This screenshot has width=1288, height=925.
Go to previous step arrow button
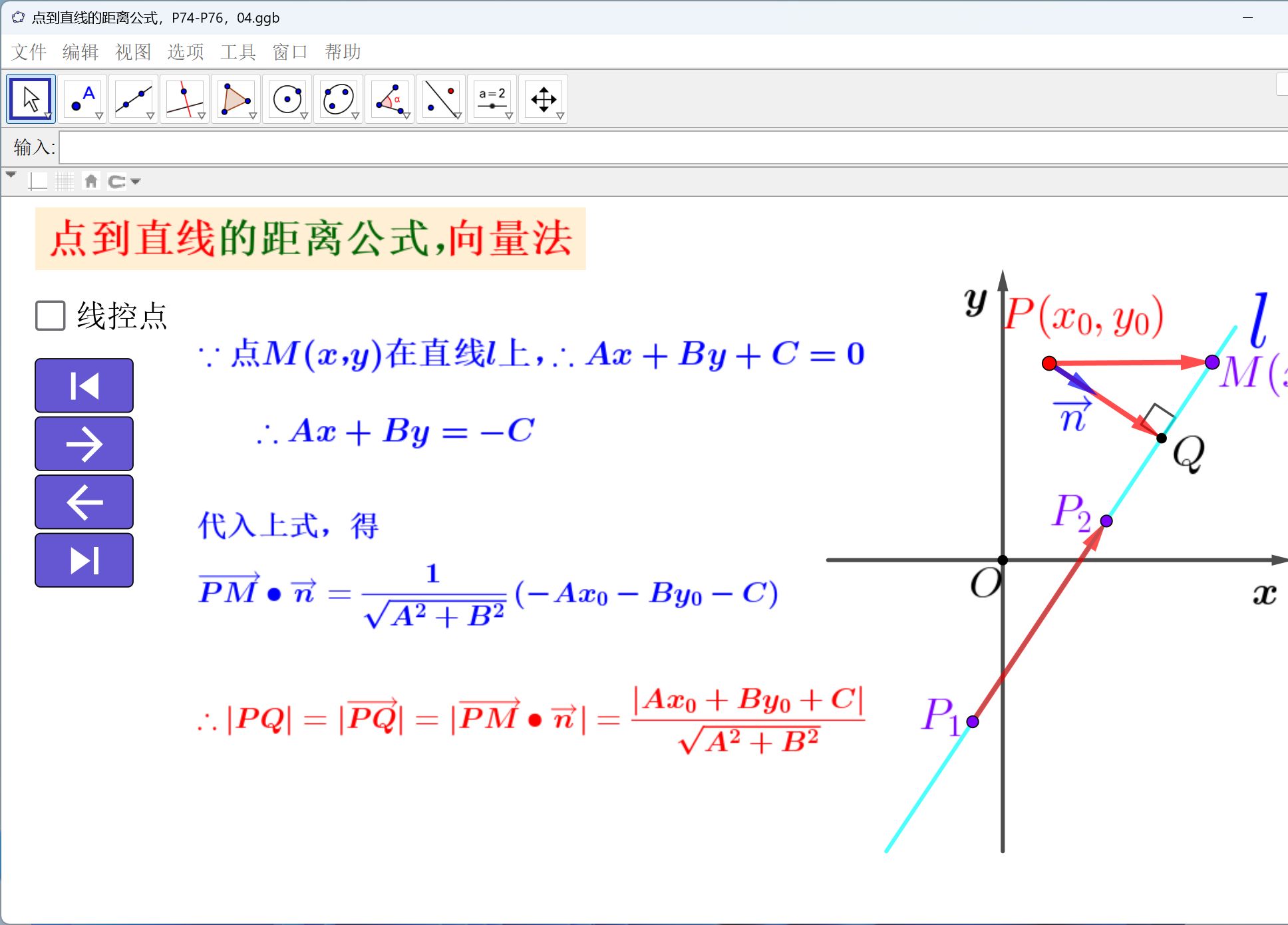point(84,502)
